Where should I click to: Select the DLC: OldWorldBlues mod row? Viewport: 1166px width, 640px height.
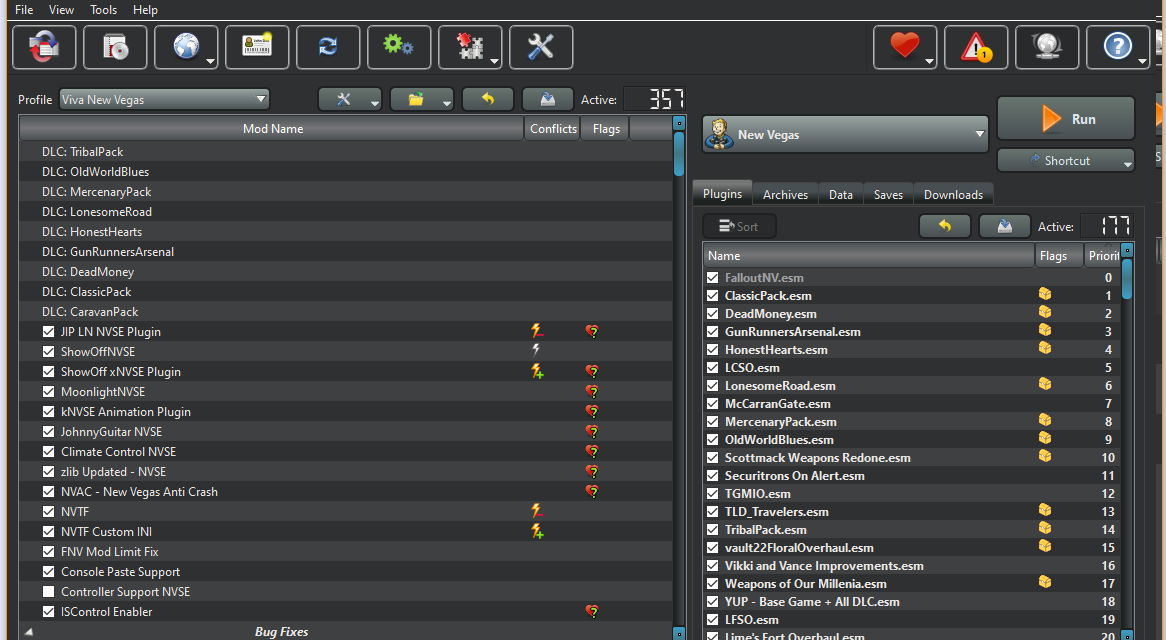point(346,172)
